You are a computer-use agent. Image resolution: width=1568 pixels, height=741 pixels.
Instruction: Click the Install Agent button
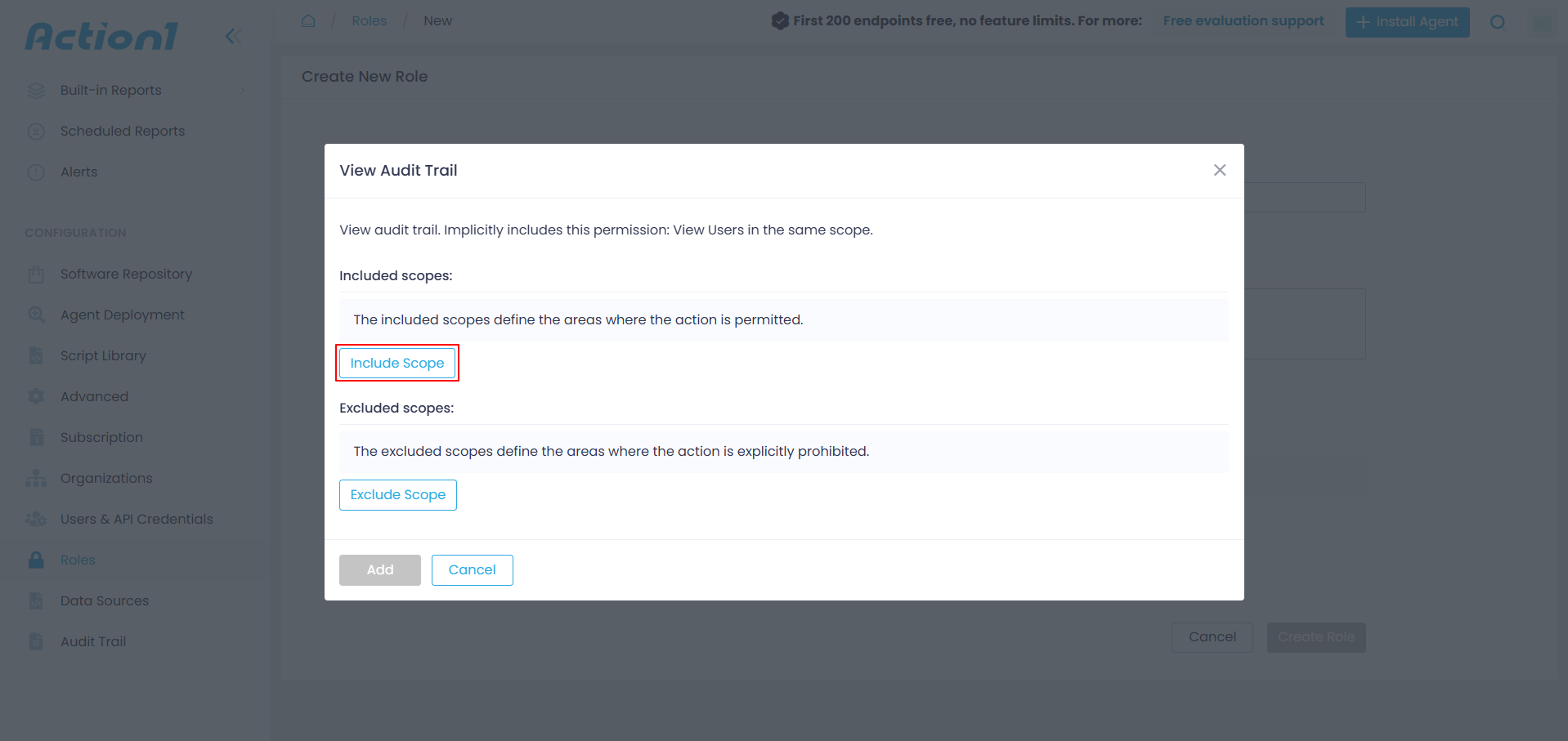click(1408, 22)
